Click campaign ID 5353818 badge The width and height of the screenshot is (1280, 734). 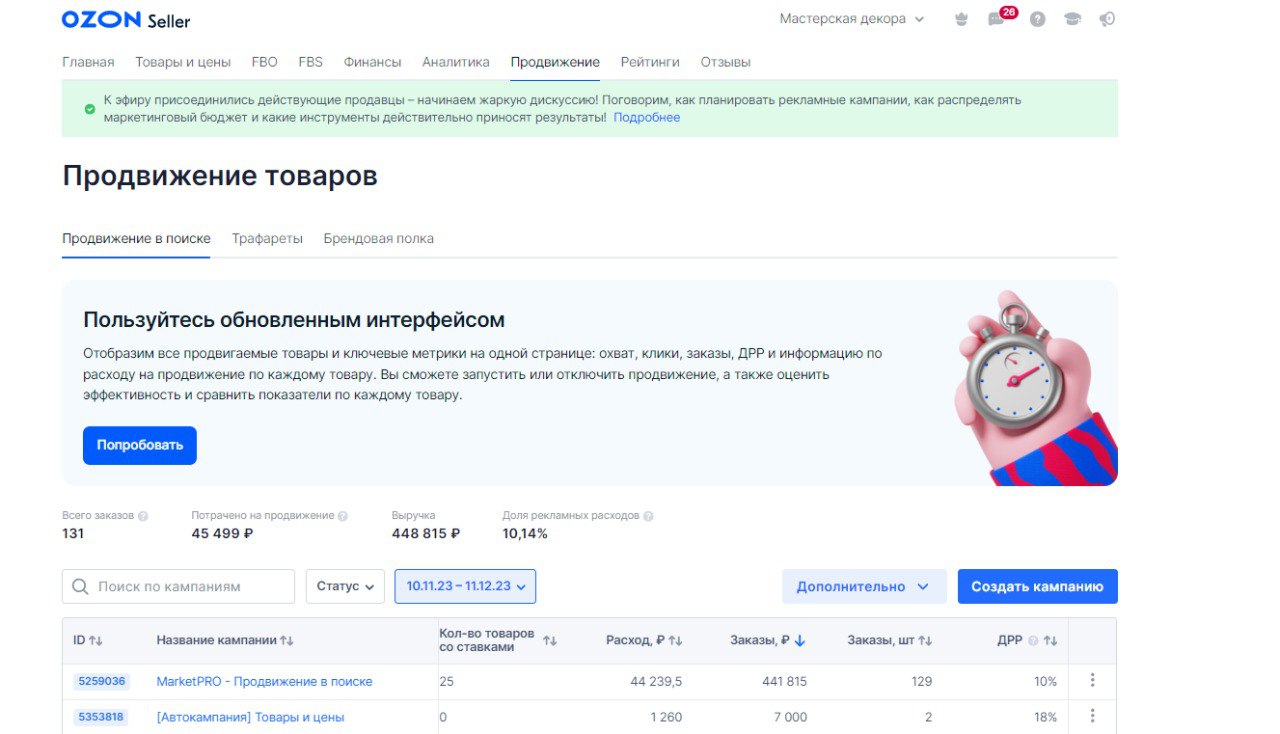click(100, 717)
